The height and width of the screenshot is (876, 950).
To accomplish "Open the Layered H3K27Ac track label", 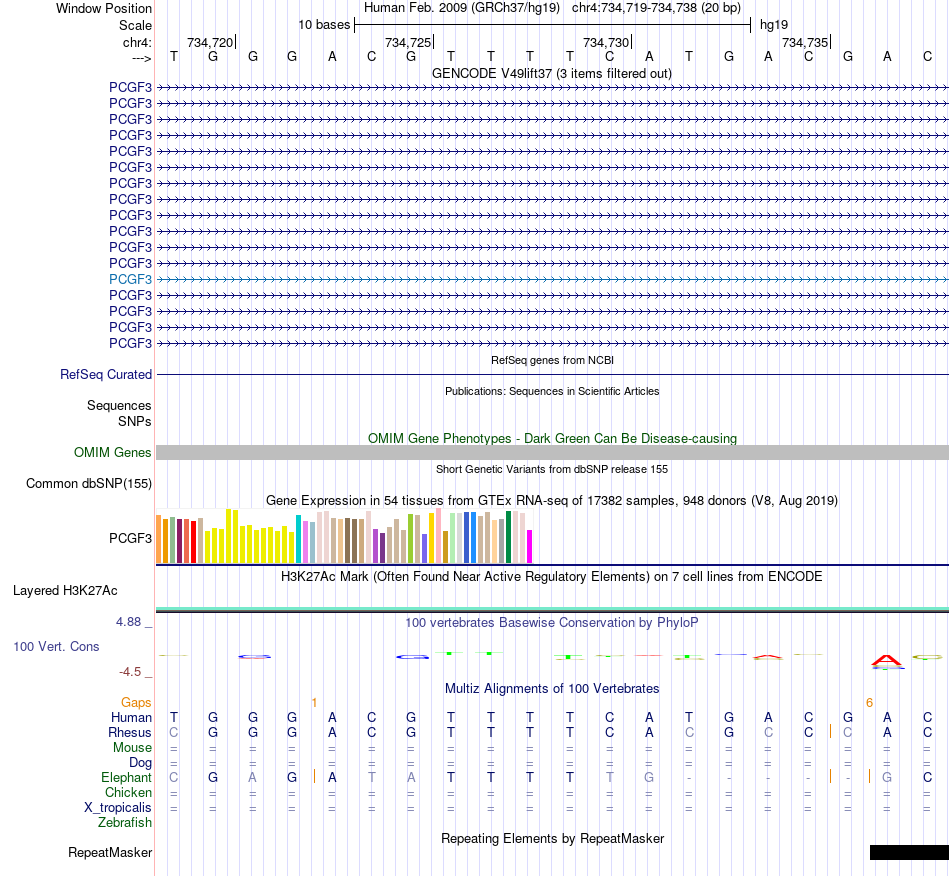I will (65, 591).
